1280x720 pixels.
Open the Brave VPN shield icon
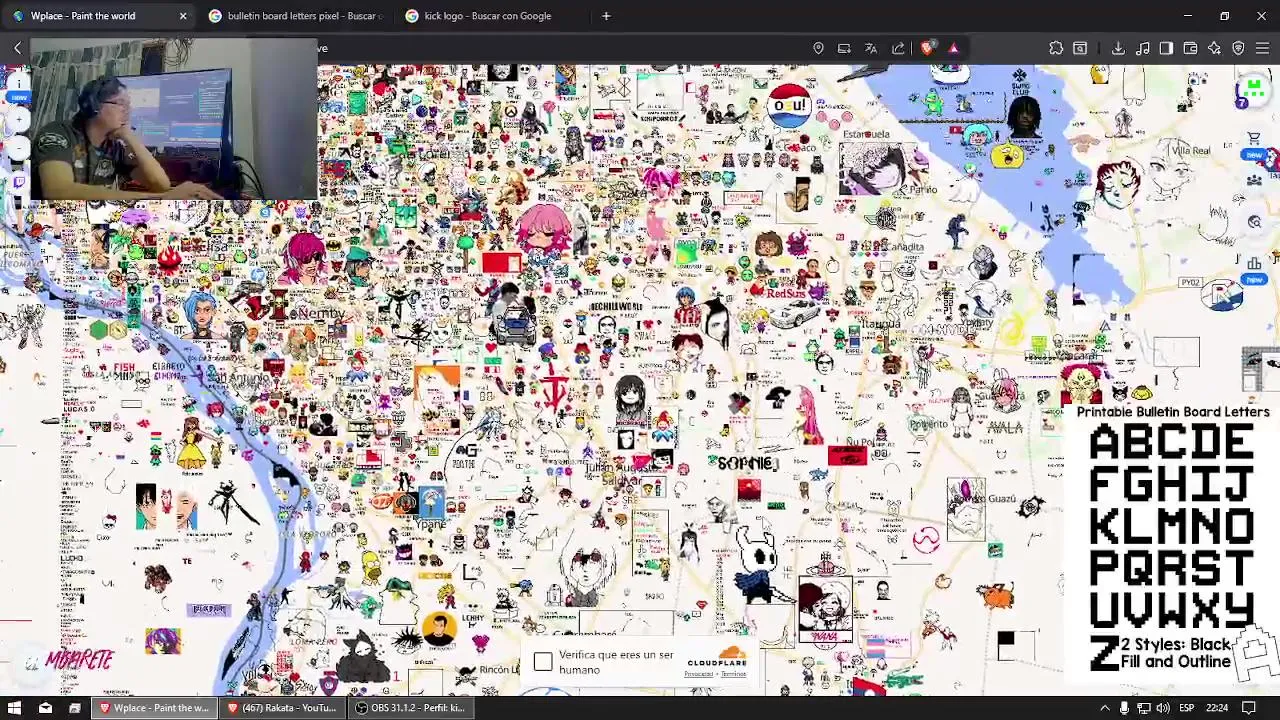point(1238,48)
